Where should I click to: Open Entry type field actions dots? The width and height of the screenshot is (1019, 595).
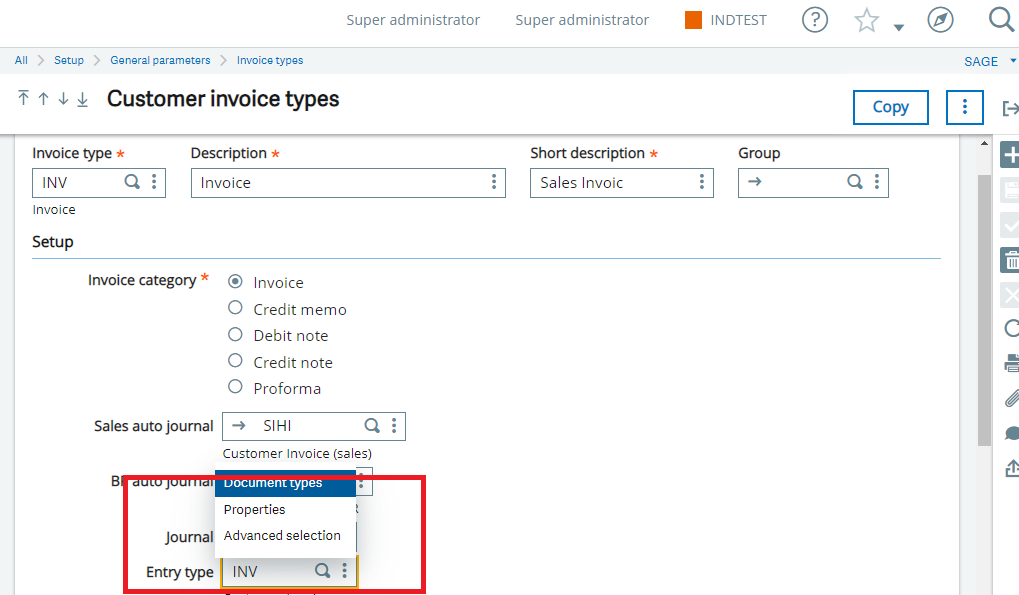[344, 571]
